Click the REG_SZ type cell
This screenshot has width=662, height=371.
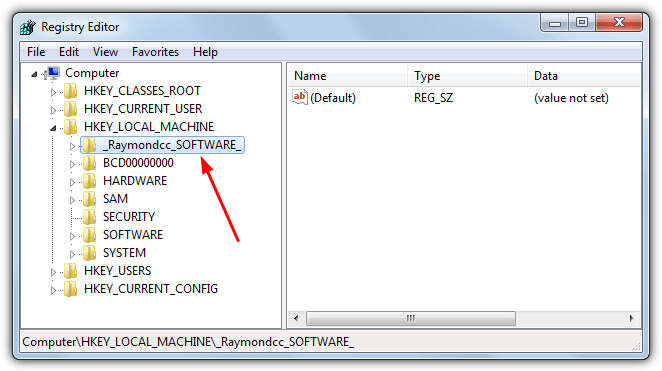point(433,98)
